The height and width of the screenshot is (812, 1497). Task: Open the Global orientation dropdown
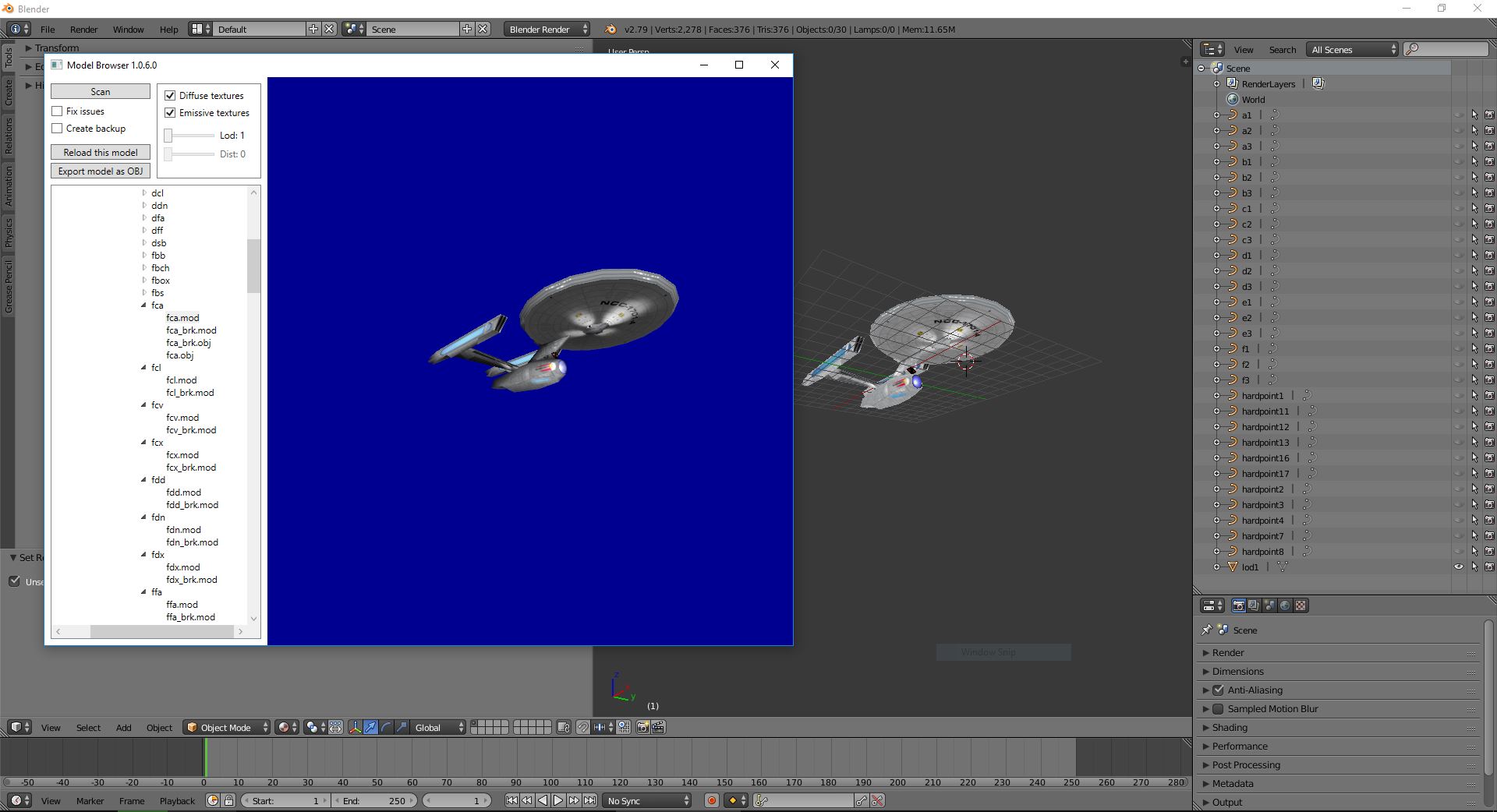click(439, 727)
